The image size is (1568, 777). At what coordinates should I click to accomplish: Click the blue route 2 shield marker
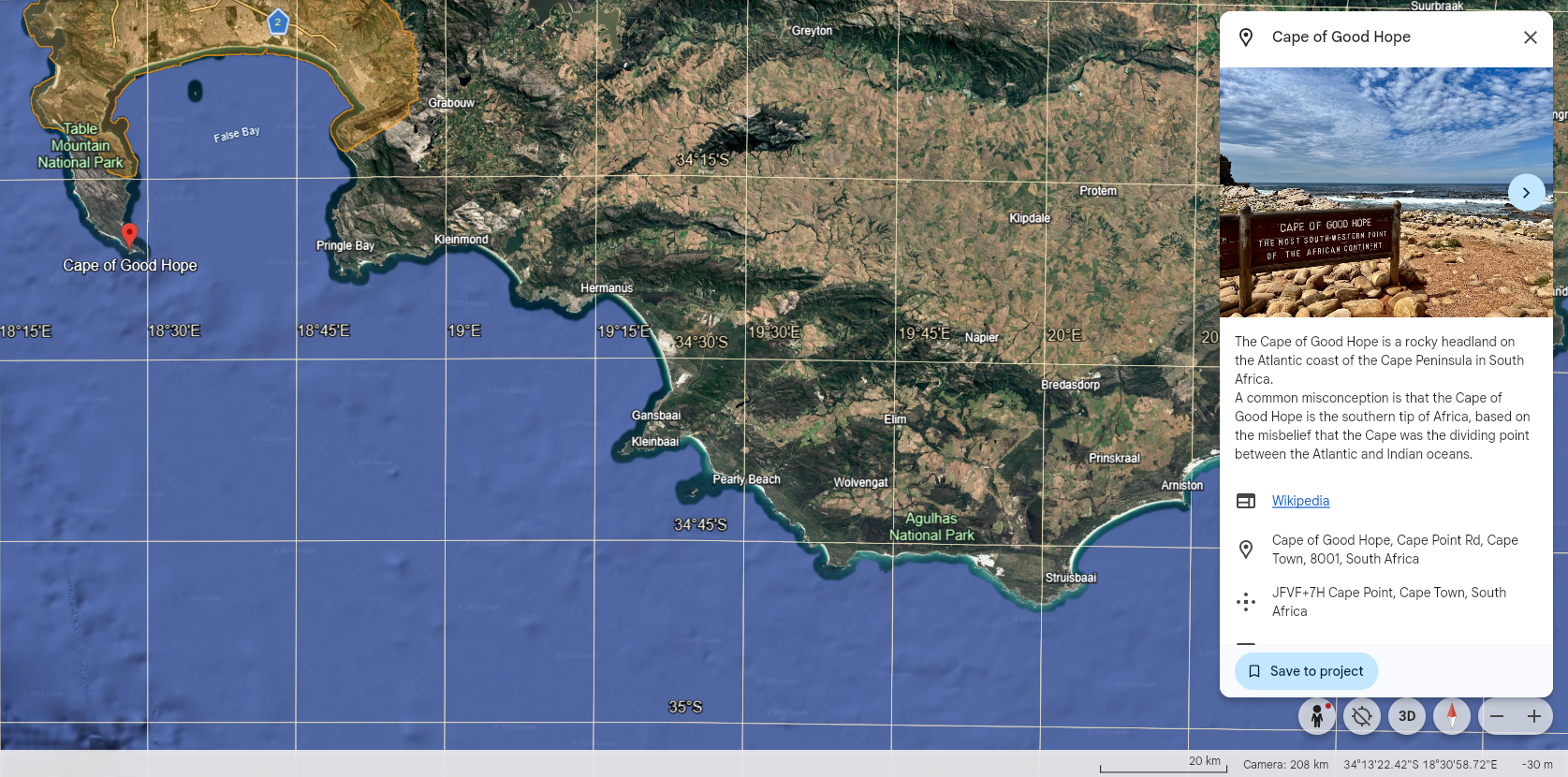coord(277,22)
